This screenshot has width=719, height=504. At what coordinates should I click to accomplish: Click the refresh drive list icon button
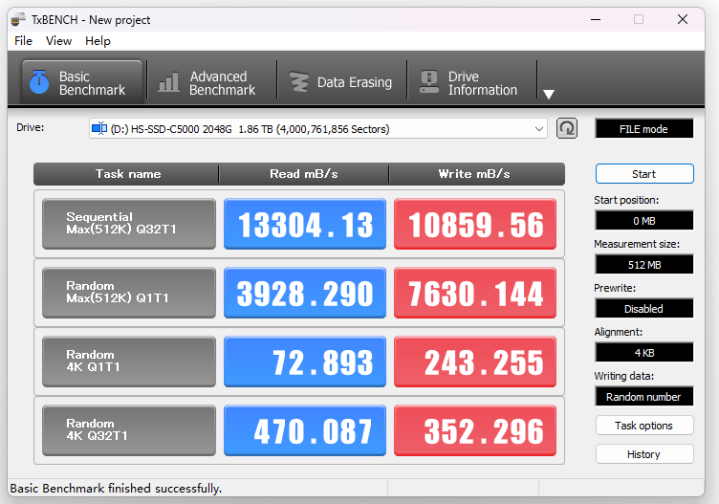(x=567, y=128)
